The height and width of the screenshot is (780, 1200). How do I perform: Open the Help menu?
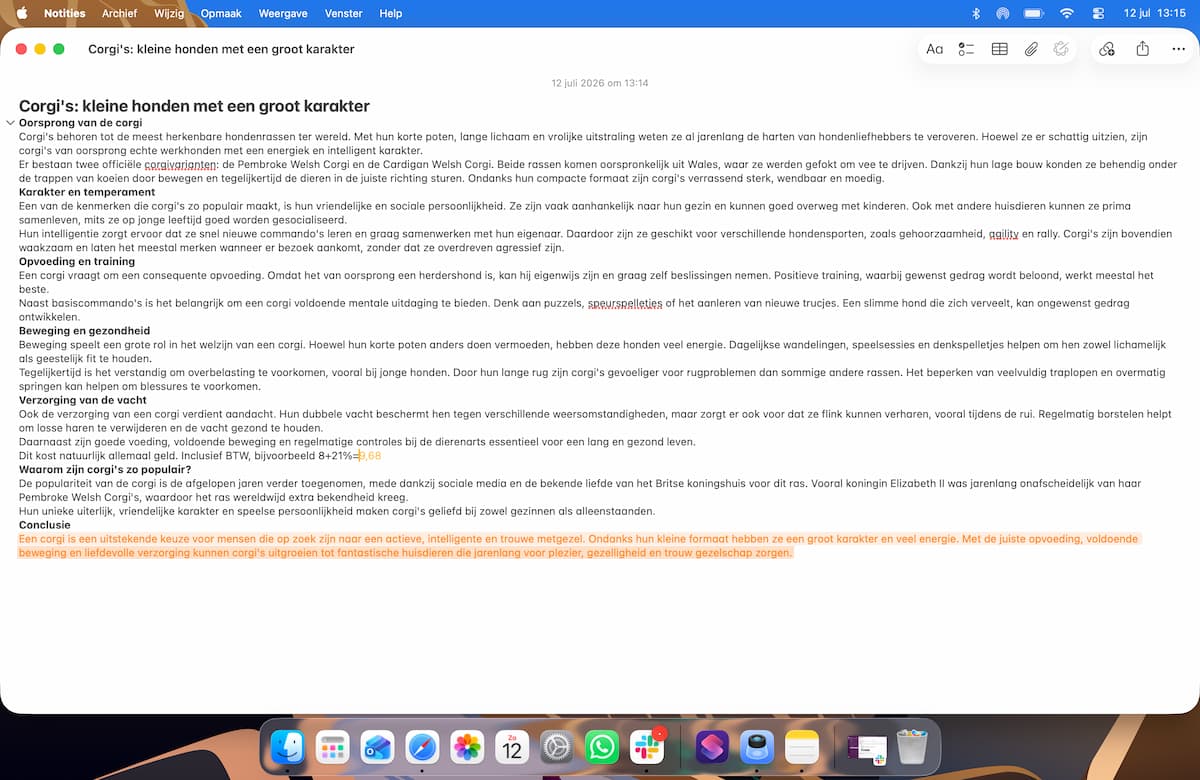pos(391,13)
